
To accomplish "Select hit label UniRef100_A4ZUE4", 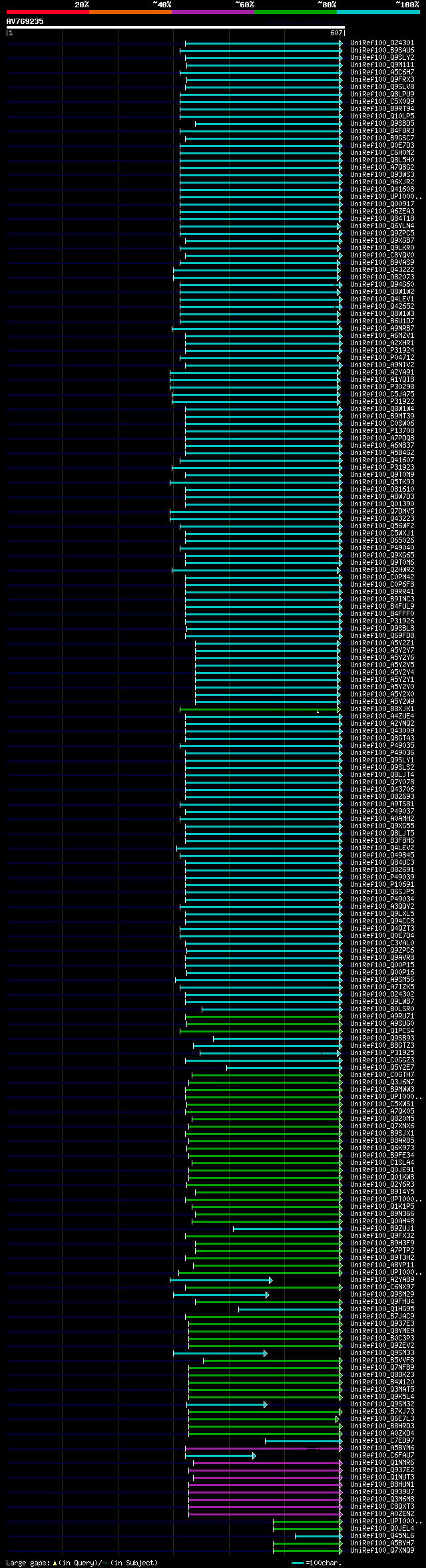I will [382, 716].
